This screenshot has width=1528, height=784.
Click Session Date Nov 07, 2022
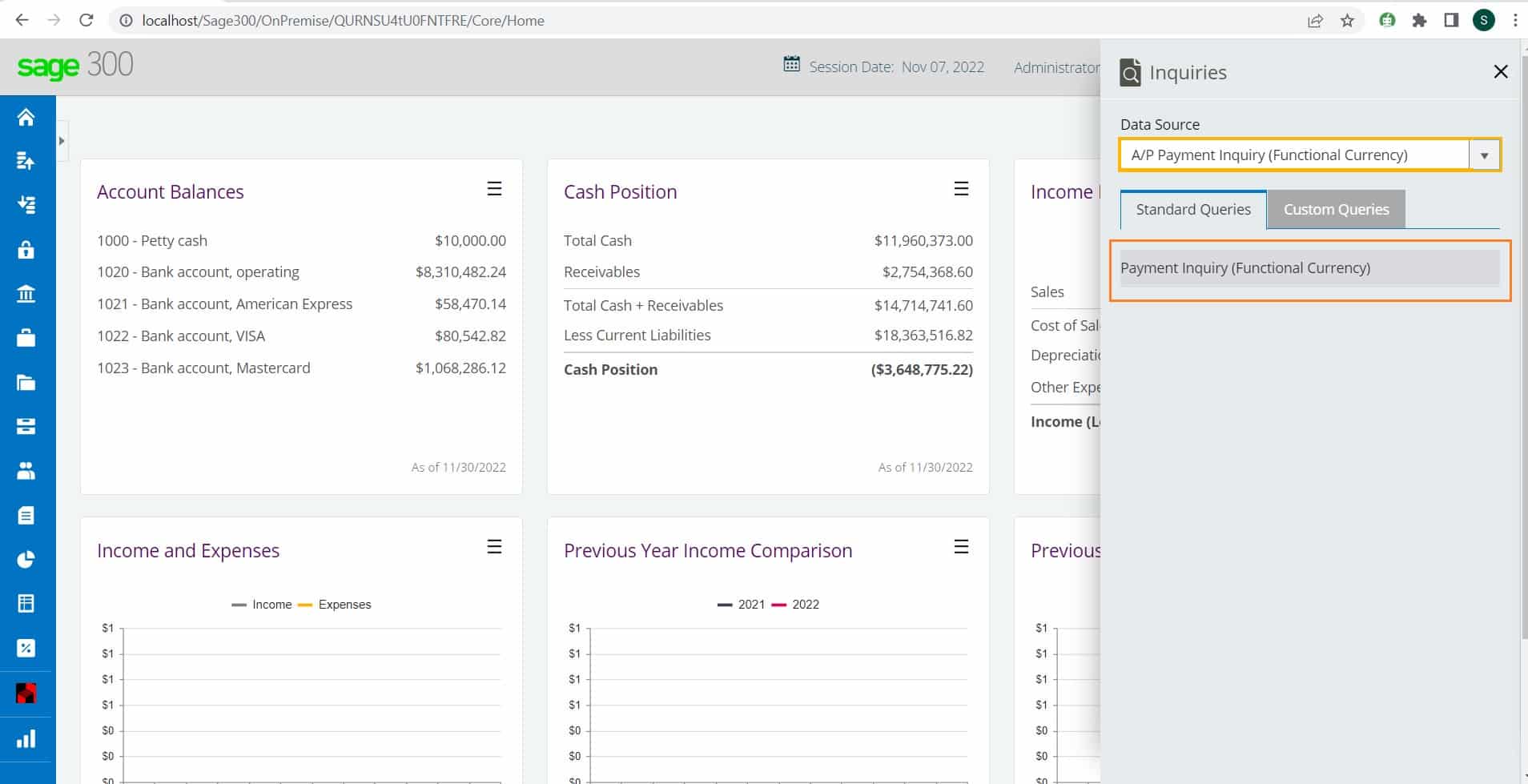[x=896, y=67]
